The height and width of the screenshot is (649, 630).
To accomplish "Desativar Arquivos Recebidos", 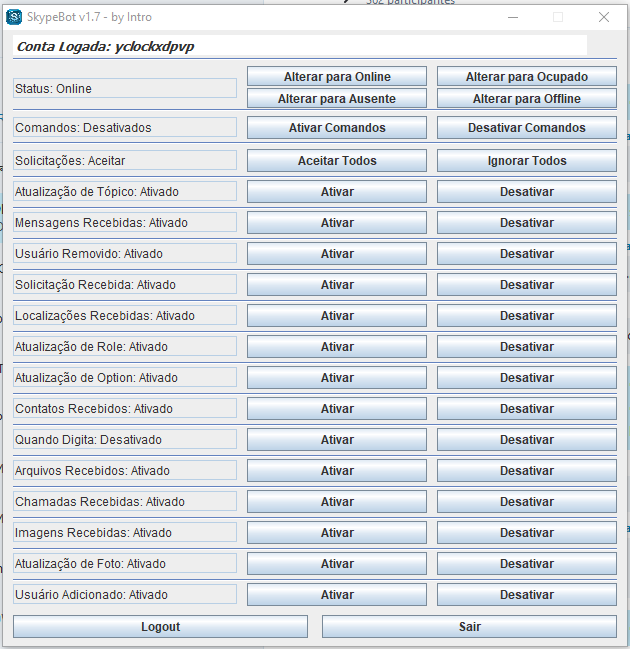I will pyautogui.click(x=527, y=471).
